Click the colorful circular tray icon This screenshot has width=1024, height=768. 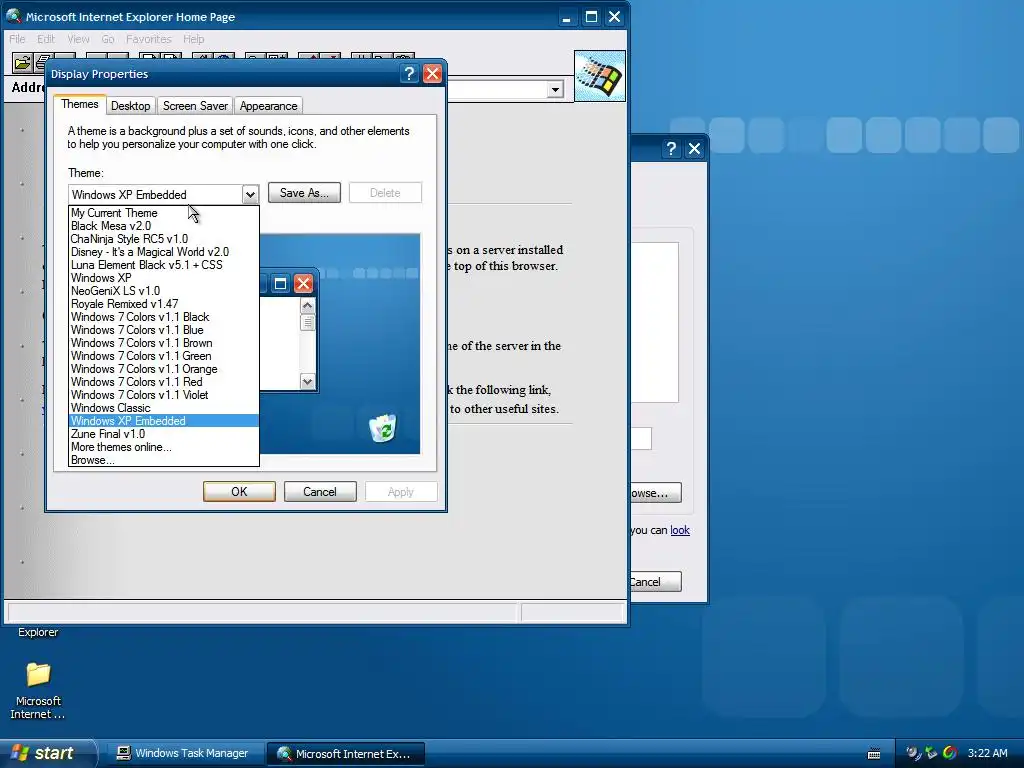coord(950,753)
